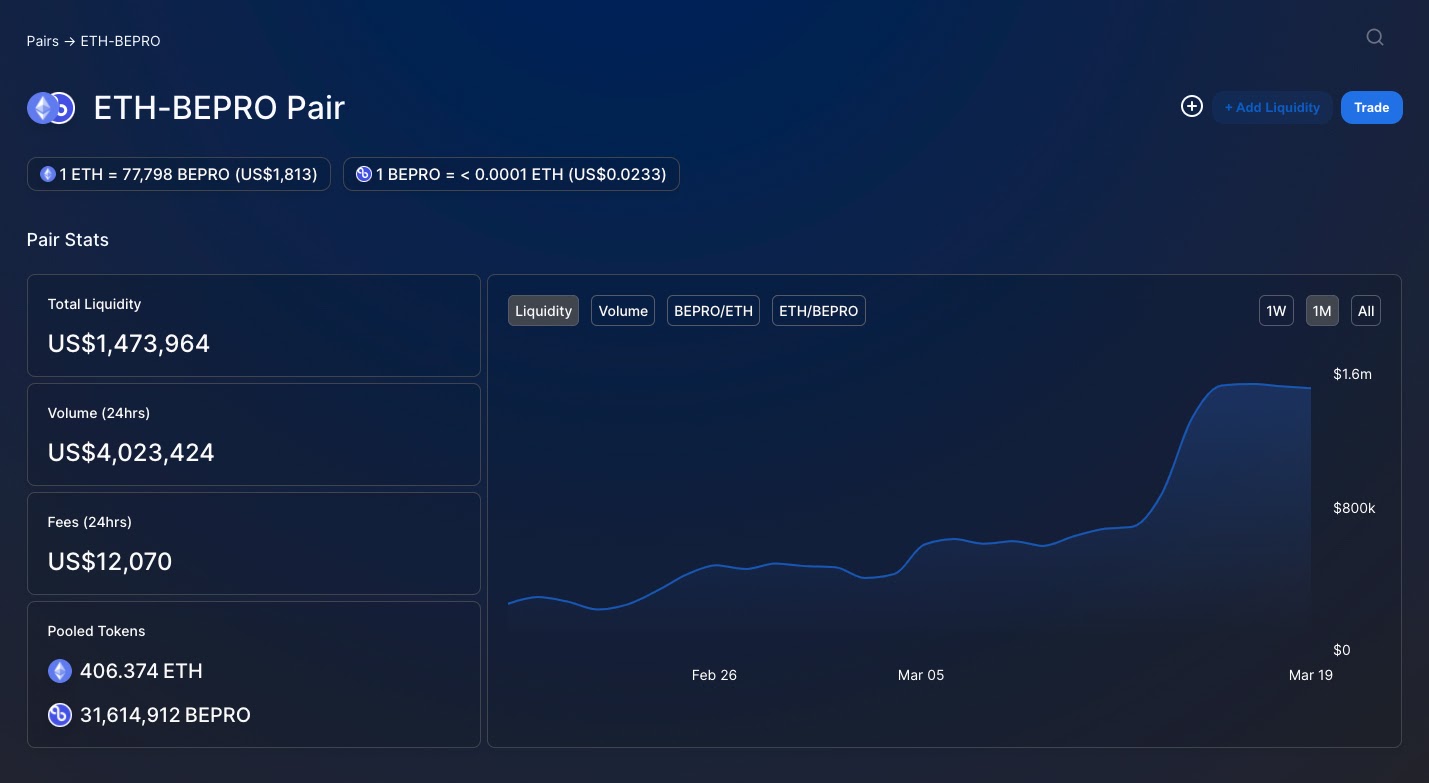The height and width of the screenshot is (783, 1429).
Task: Click the BEPRO icon in Pooled Tokens
Action: pos(60,715)
